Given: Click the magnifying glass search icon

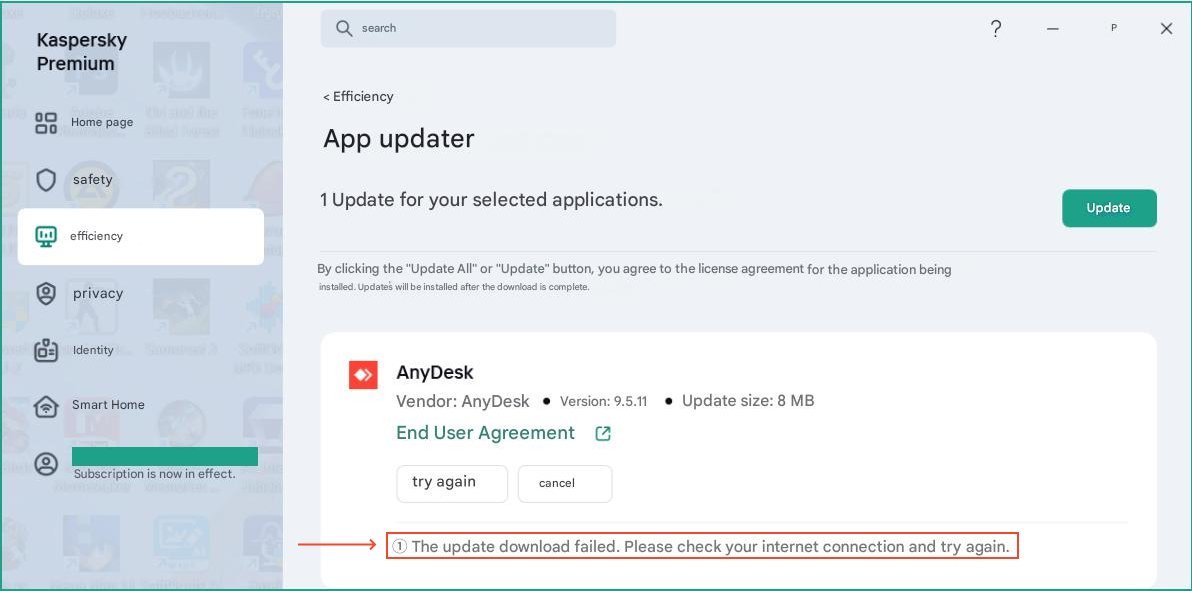Looking at the screenshot, I should click(344, 28).
